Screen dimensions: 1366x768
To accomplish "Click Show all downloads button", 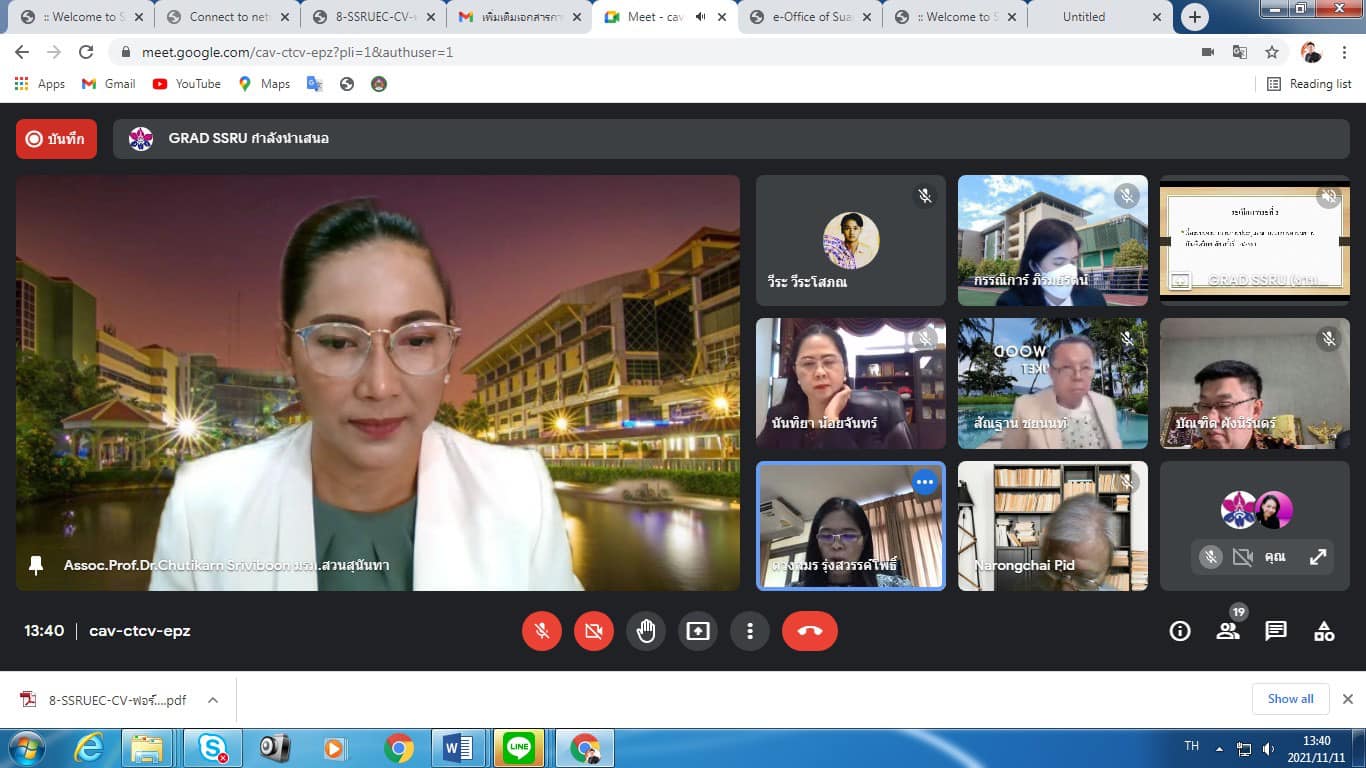I will 1290,699.
